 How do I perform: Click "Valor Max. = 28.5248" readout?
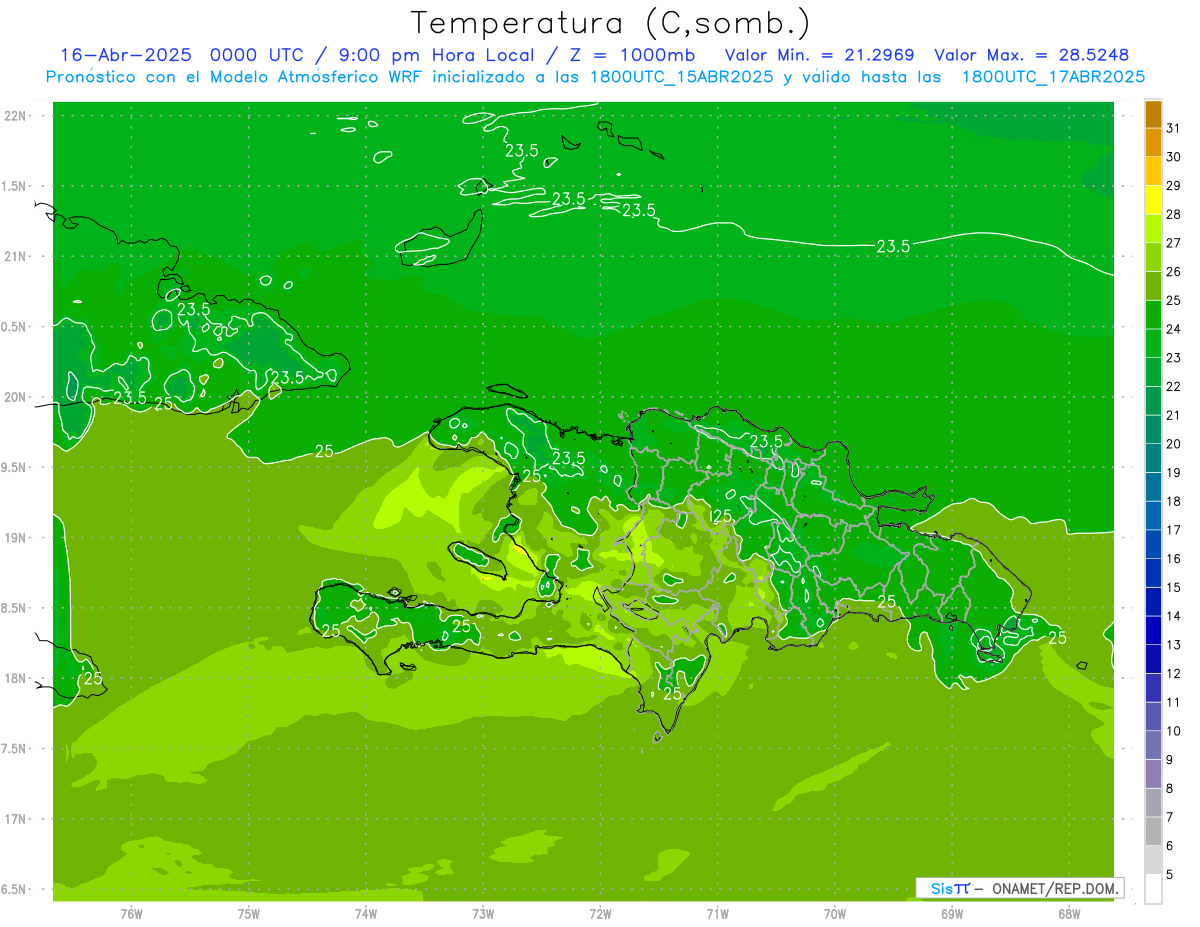click(1031, 55)
